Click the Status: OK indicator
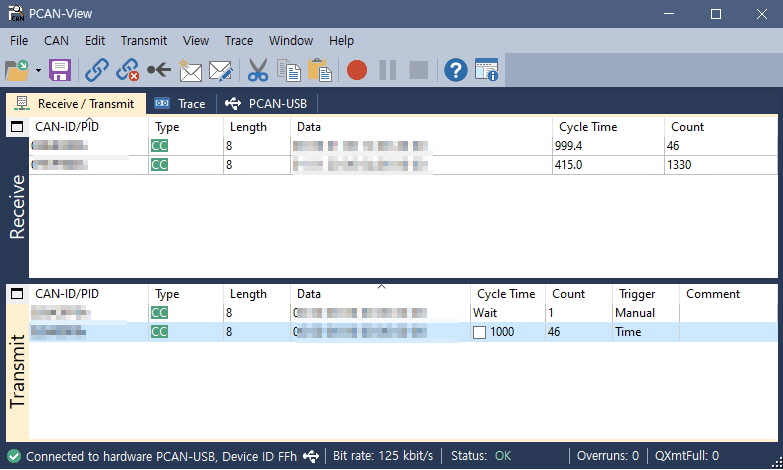 tap(481, 456)
